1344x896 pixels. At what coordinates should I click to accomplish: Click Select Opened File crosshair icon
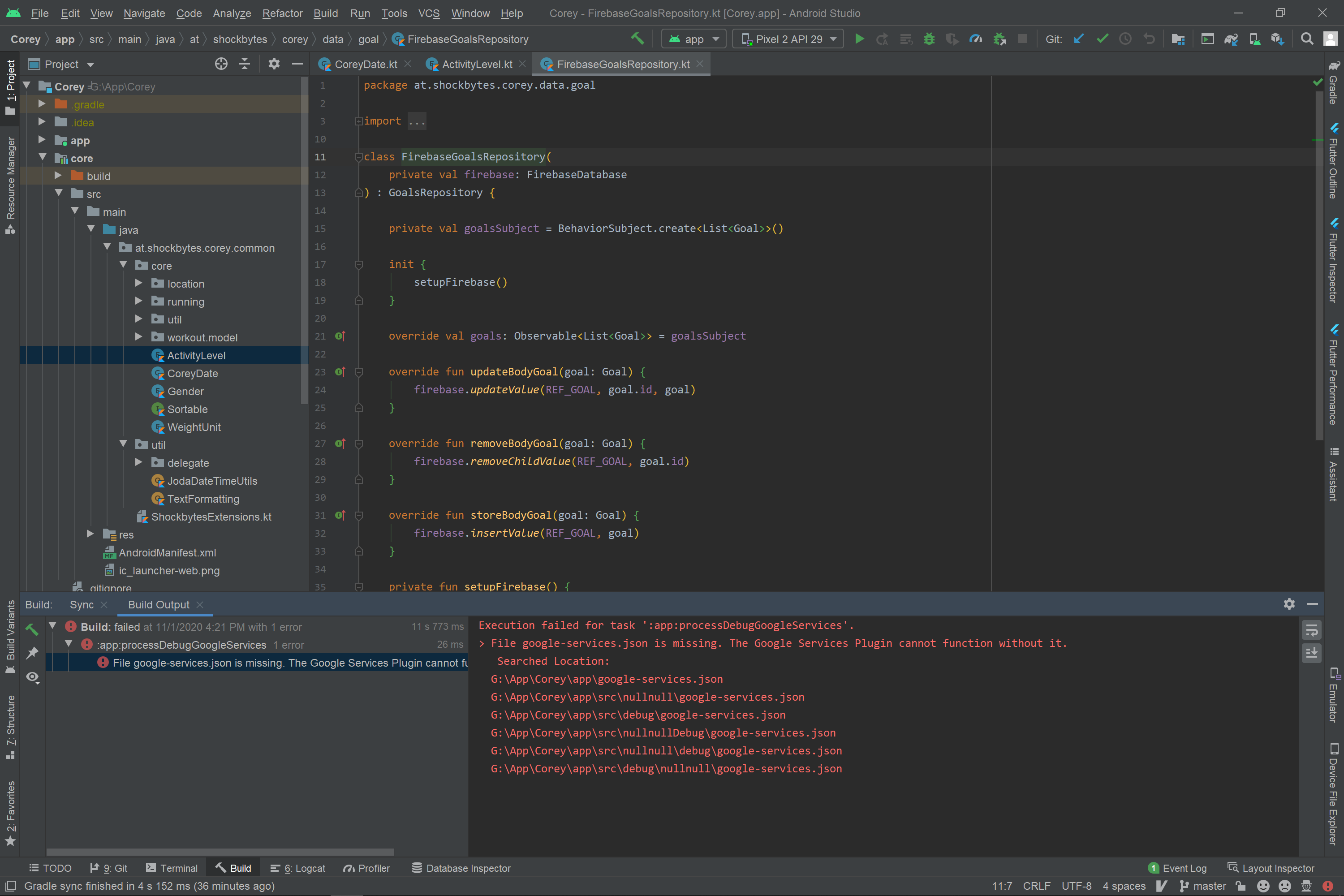221,64
